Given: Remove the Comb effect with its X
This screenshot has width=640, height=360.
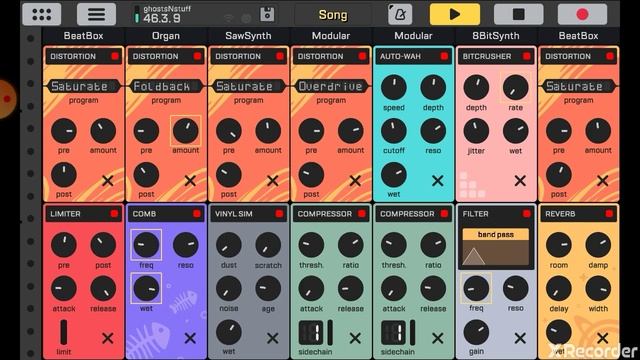Looking at the screenshot, I should coord(190,338).
